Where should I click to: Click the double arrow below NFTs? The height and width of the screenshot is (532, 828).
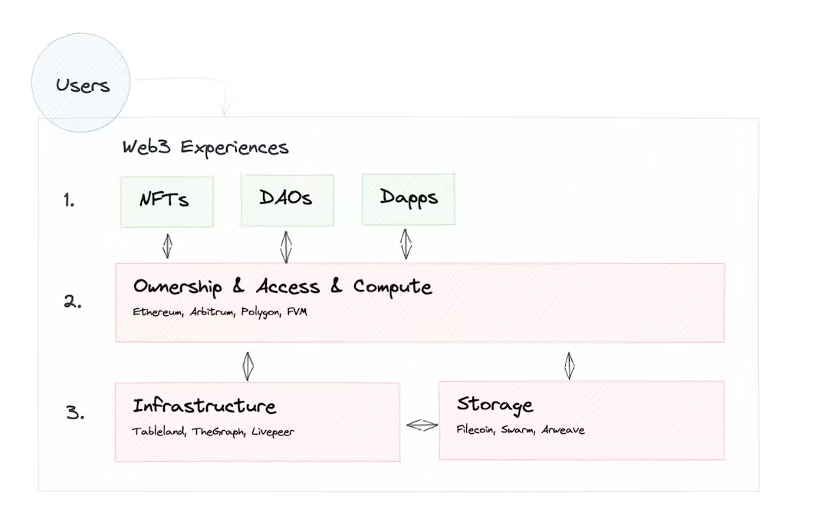(x=167, y=246)
